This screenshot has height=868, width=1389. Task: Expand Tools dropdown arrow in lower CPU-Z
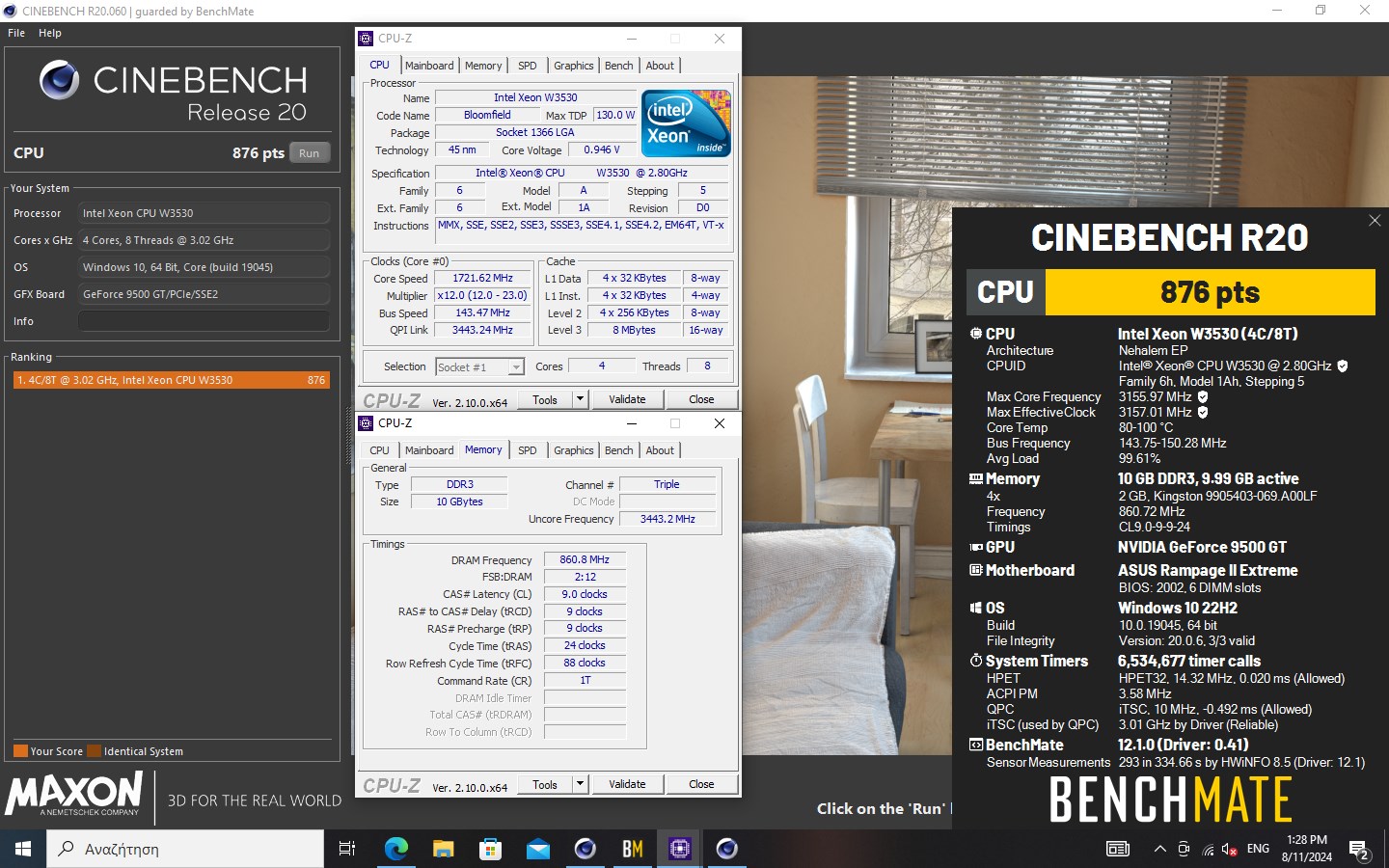click(x=580, y=784)
